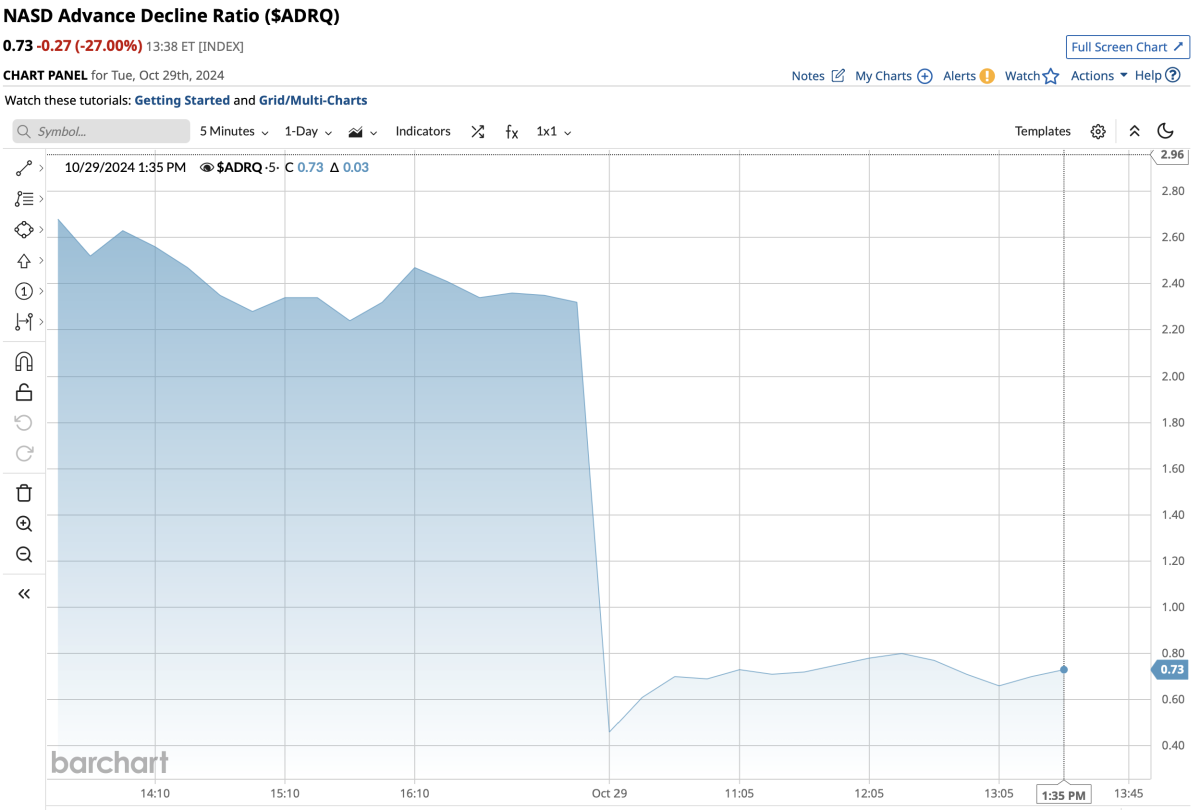Screen dimensions: 1200x810
Task: Select the trend line drawing tool
Action: [x=24, y=169]
